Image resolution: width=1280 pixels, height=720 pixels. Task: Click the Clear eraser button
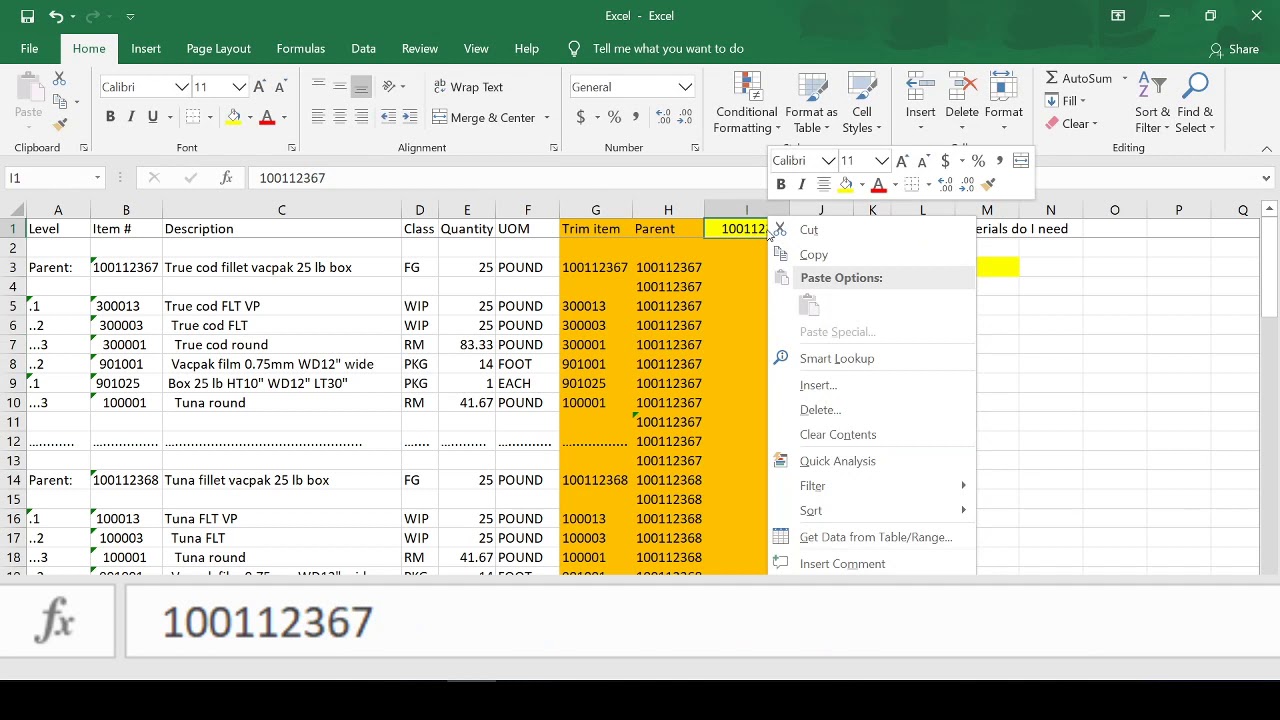[1072, 124]
